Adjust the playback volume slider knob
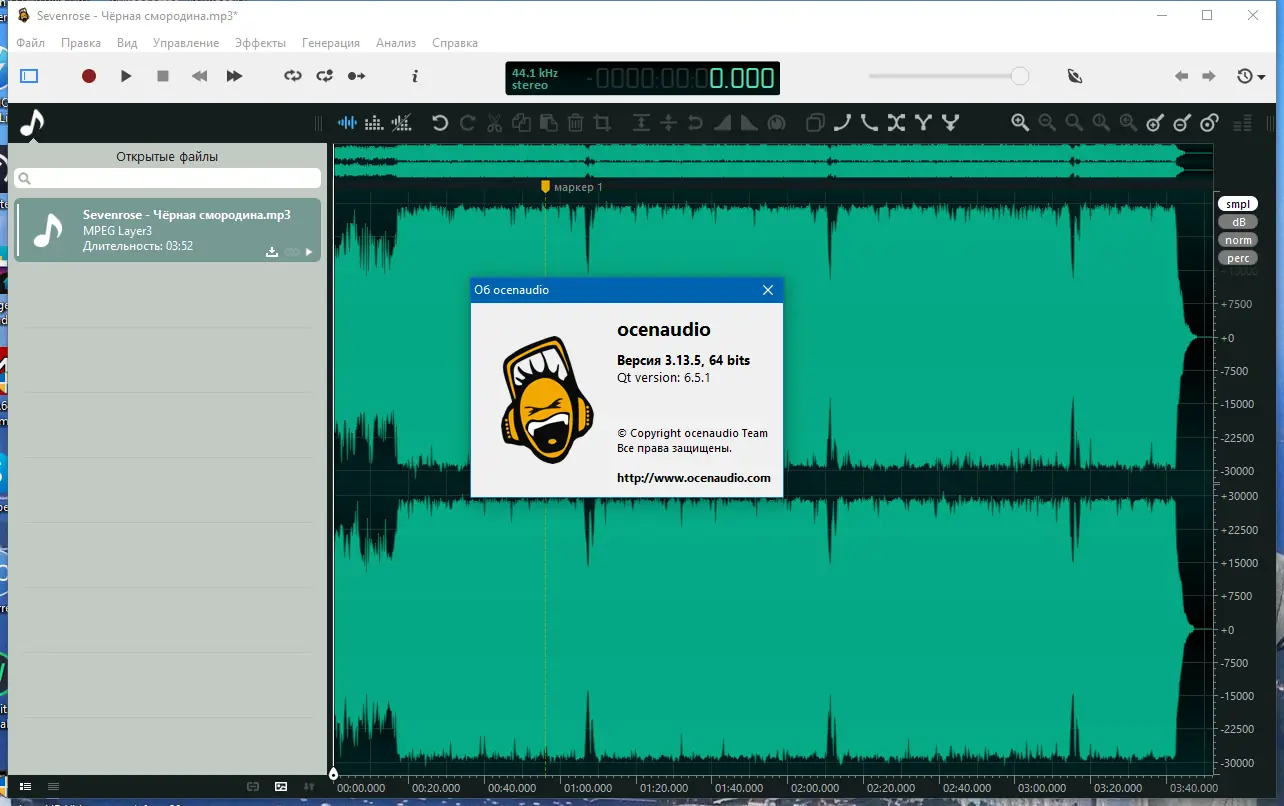The image size is (1284, 806). coord(1019,76)
